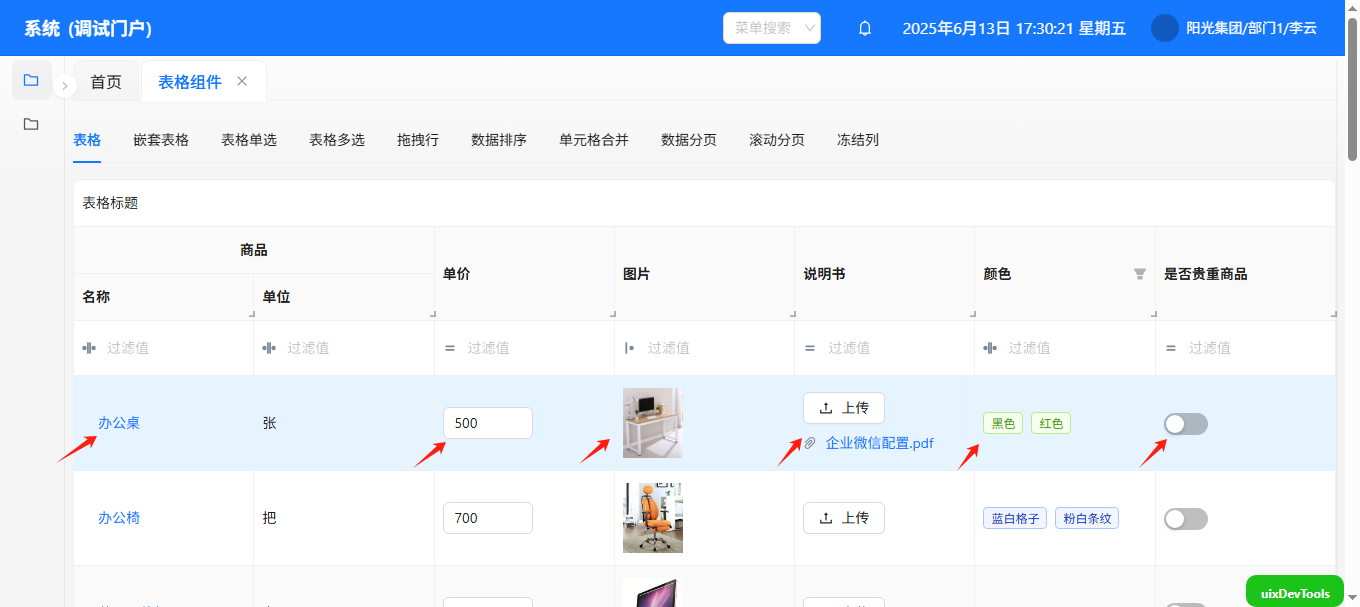Viewport: 1360px width, 607px height.
Task: Click the 单价 input showing 700
Action: pos(488,518)
